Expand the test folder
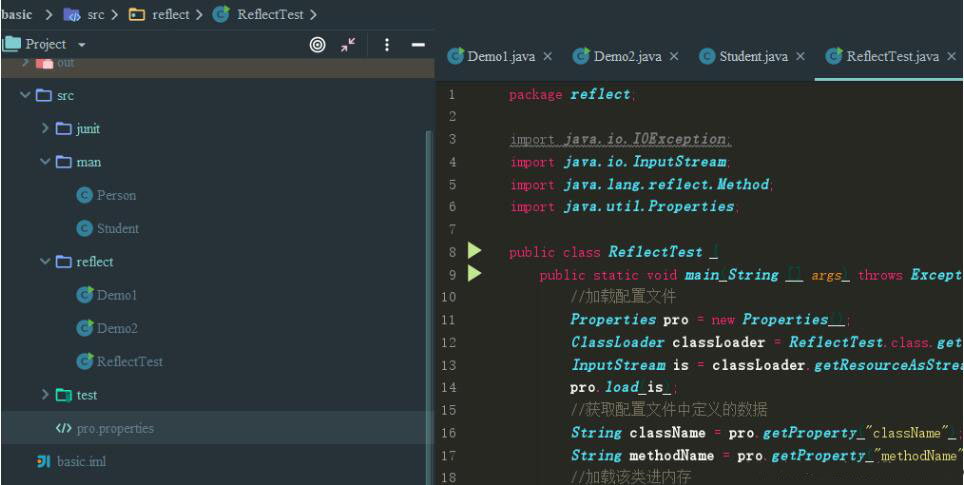Screen dimensions: 964x485 pyautogui.click(x=46, y=395)
